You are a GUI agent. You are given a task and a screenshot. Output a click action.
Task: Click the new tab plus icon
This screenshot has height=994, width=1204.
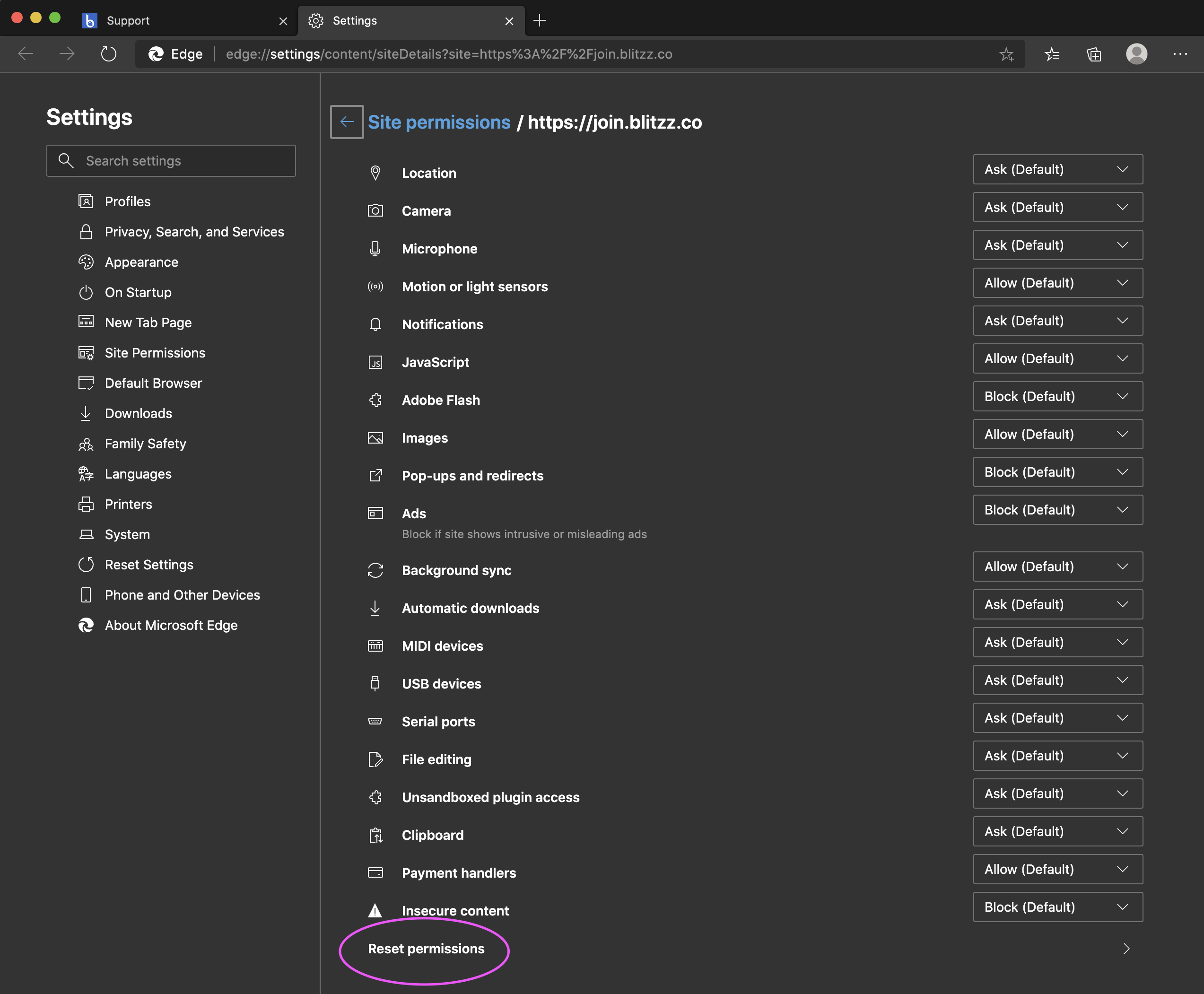539,21
